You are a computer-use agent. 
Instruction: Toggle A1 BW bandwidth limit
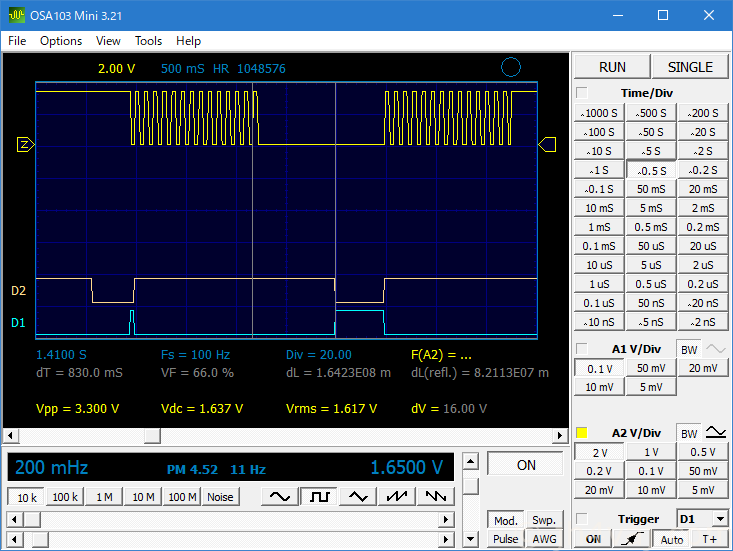click(689, 350)
